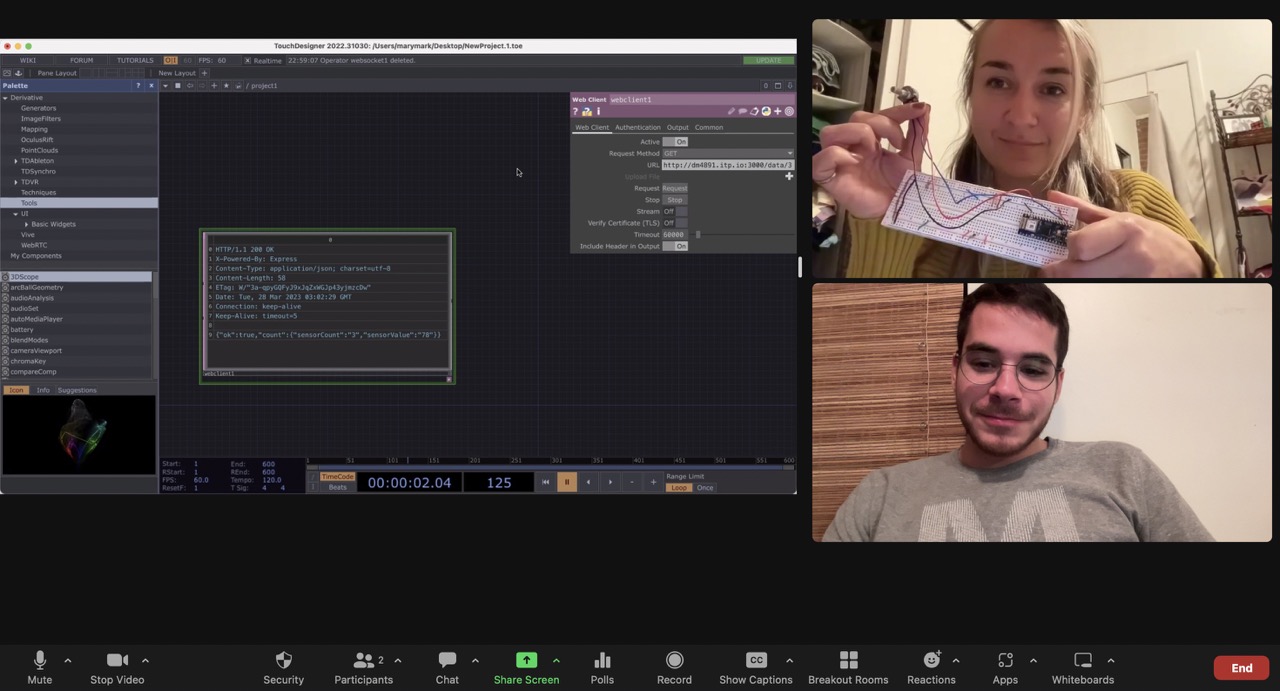Open the Request Method dropdown
This screenshot has height=691, width=1280.
click(728, 153)
